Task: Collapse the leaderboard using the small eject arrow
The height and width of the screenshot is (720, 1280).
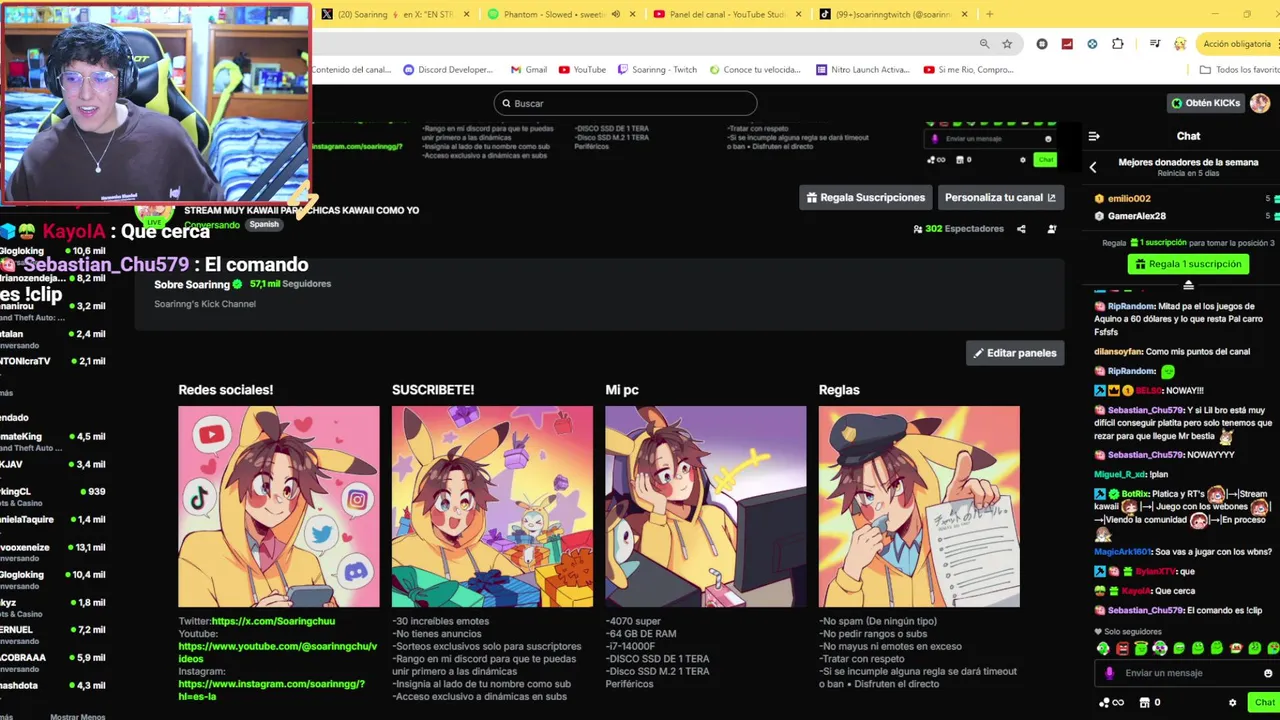Action: point(1188,286)
